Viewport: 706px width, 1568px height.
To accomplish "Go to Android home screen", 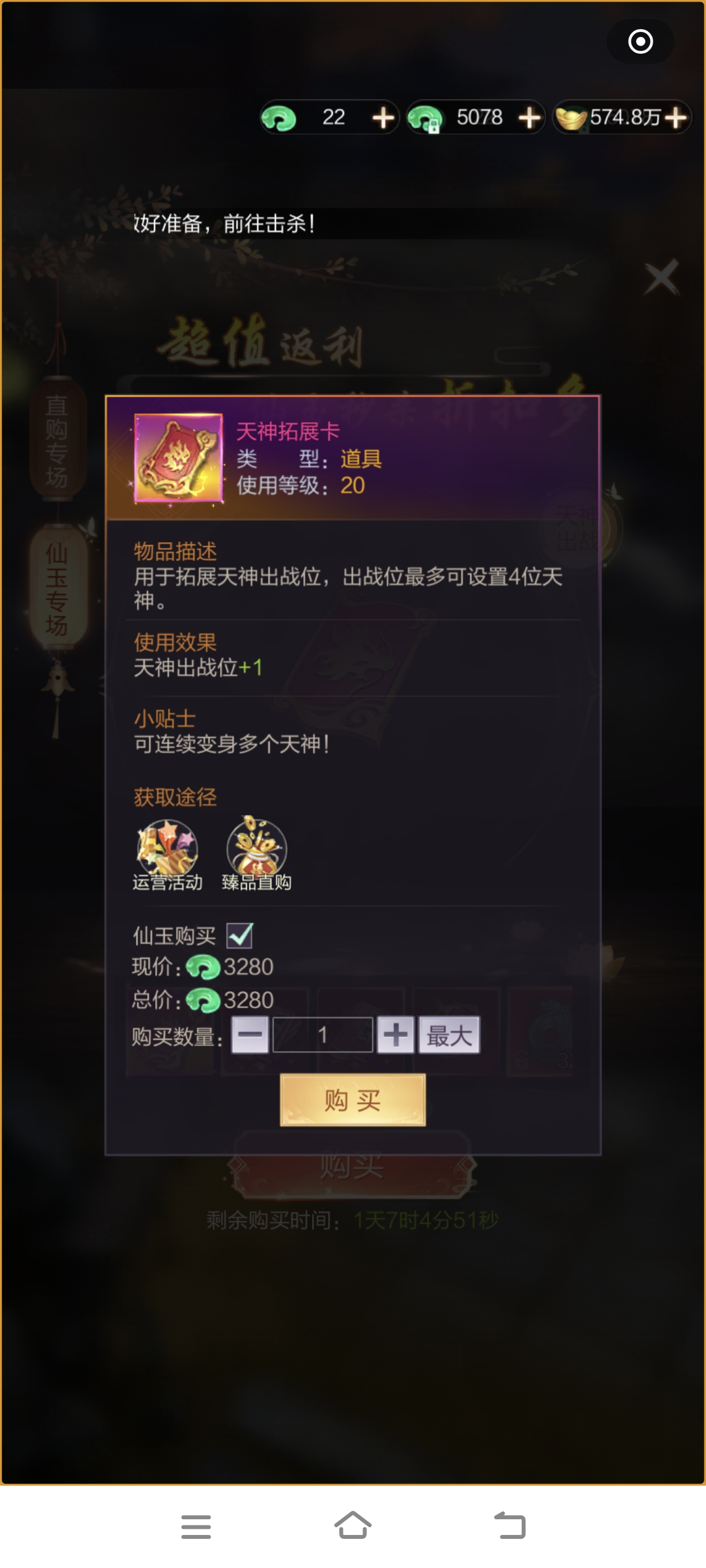I will [x=352, y=1525].
